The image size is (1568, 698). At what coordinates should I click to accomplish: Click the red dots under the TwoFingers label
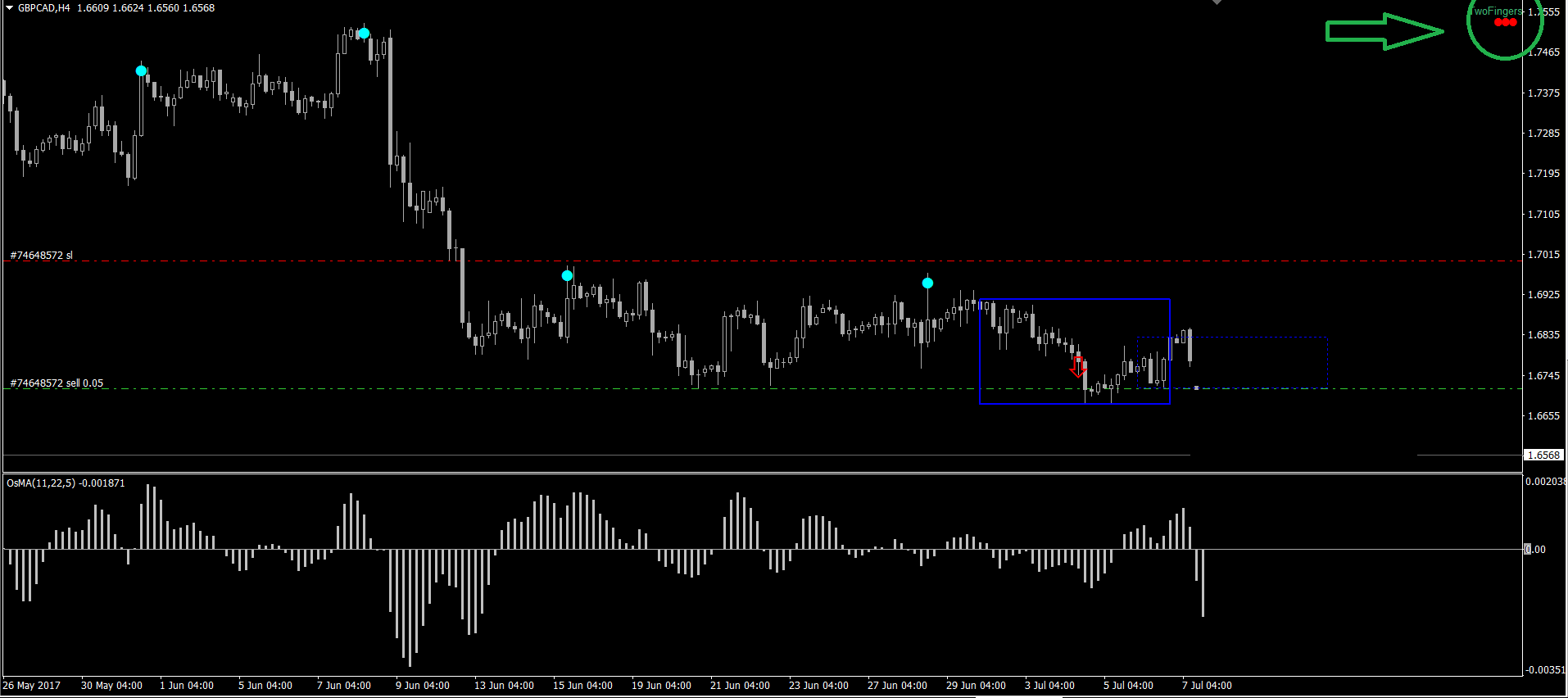(1506, 22)
